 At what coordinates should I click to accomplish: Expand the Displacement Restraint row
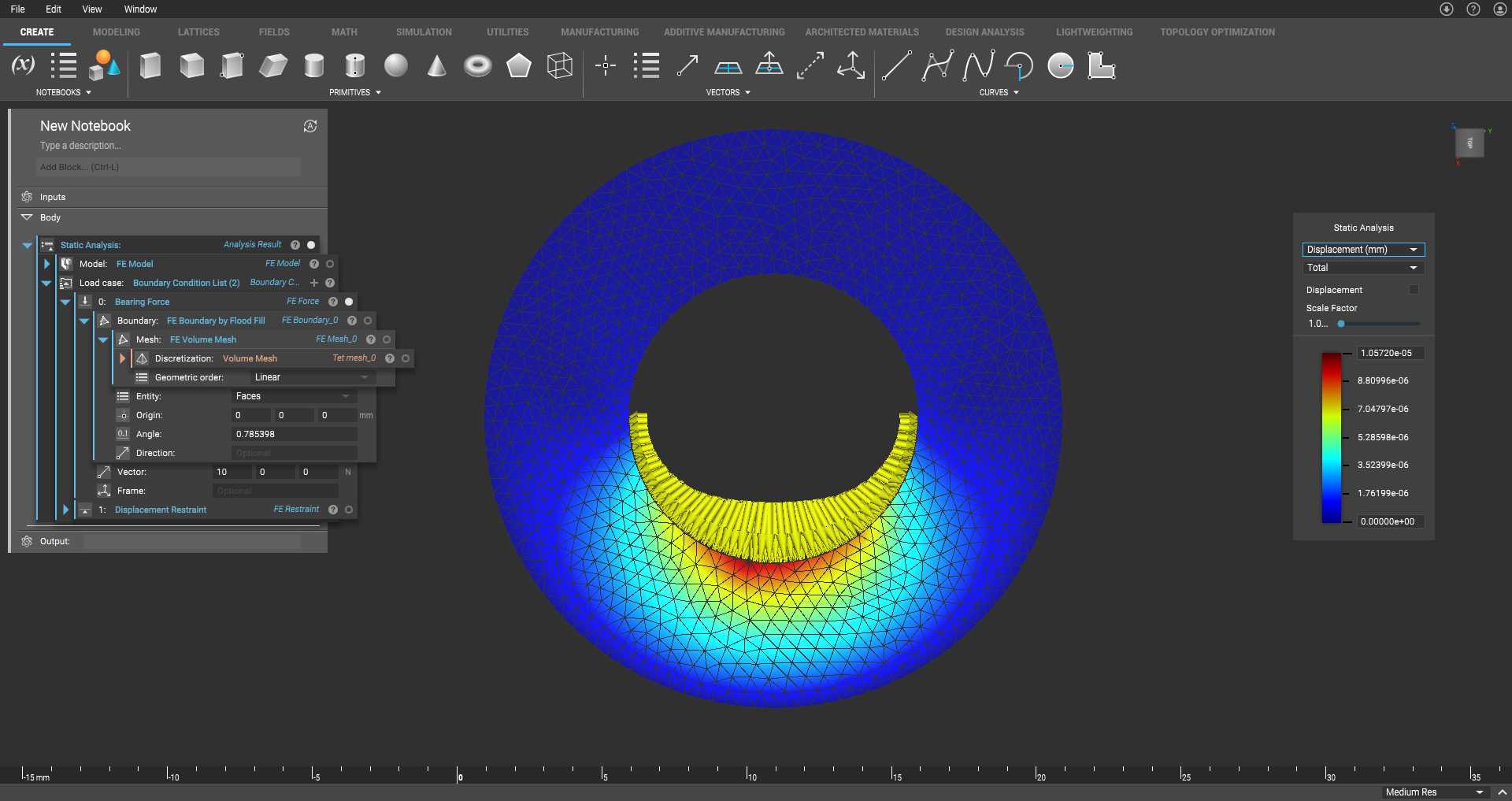tap(65, 510)
